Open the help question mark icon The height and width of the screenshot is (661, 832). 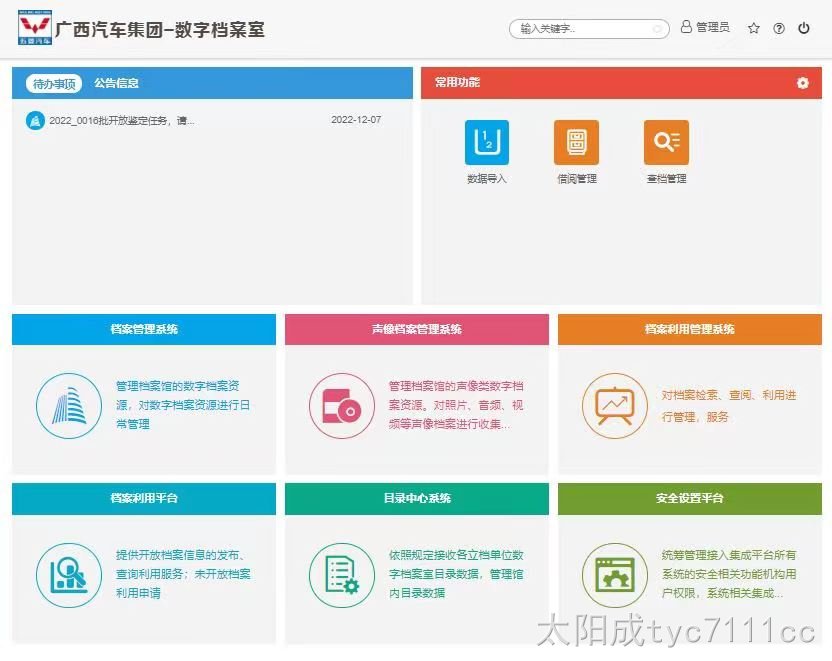pyautogui.click(x=778, y=28)
